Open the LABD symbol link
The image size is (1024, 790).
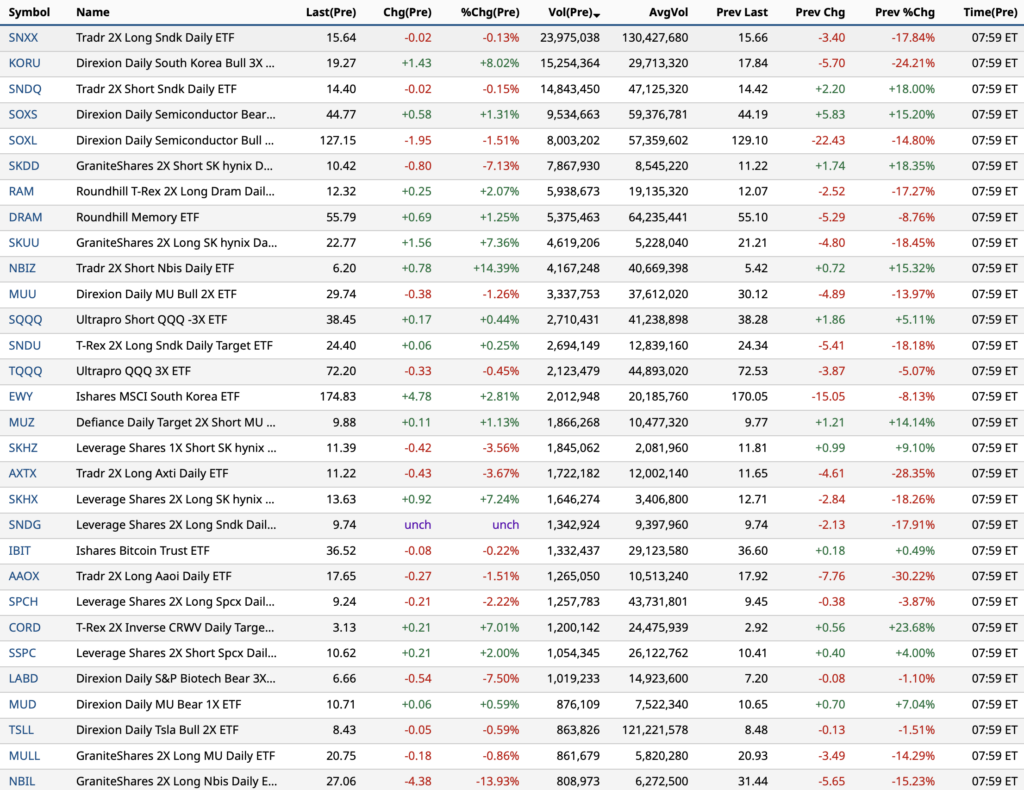pos(24,678)
